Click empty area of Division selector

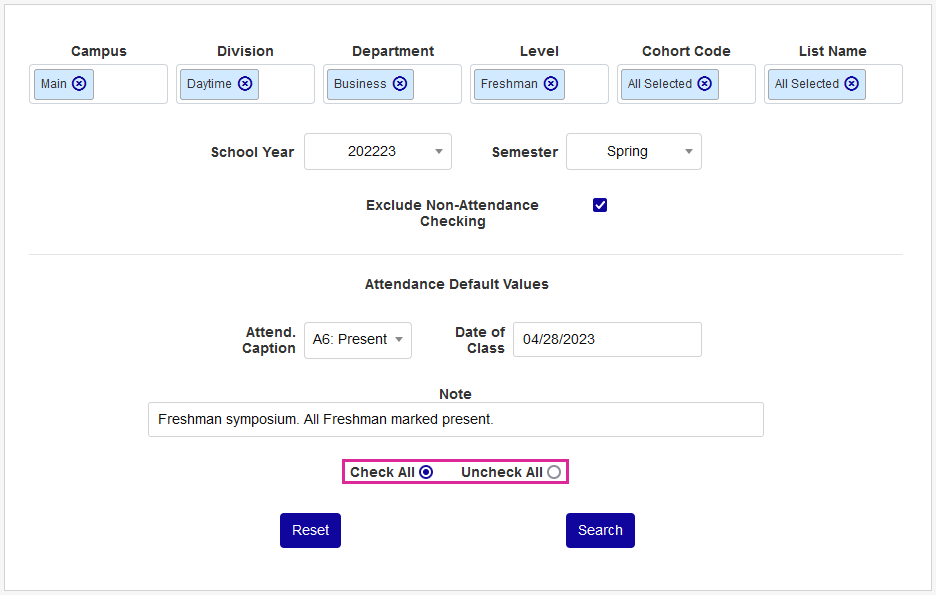tap(286, 84)
